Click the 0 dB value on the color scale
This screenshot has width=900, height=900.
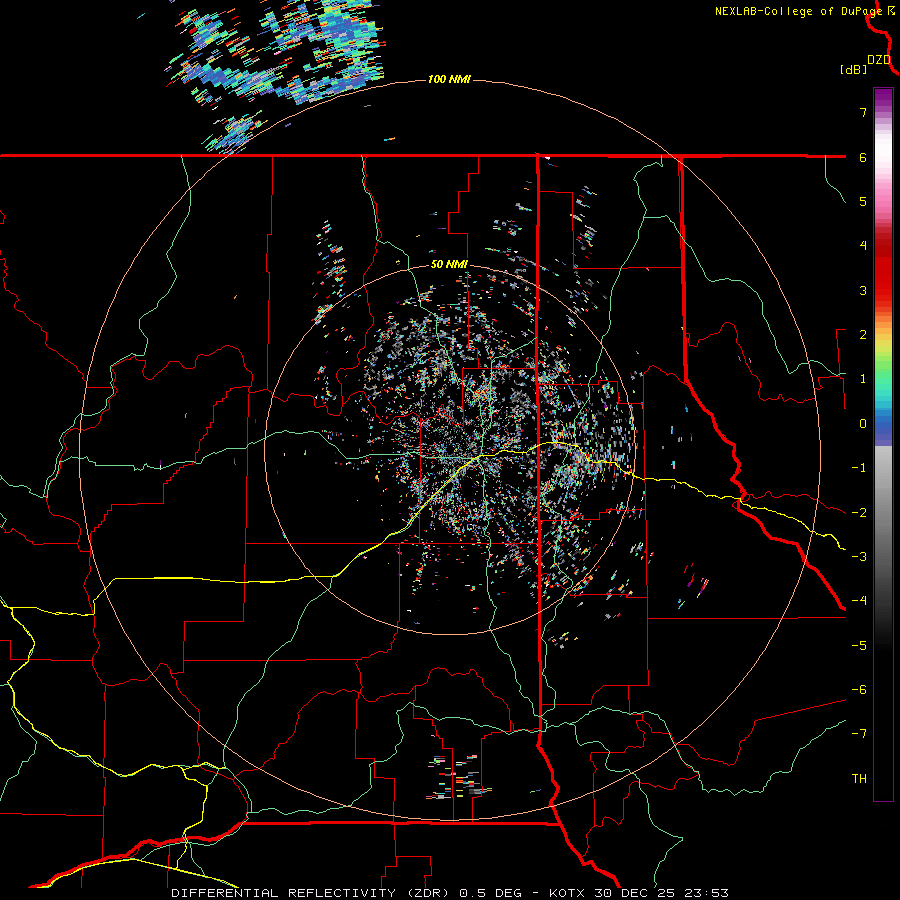pyautogui.click(x=863, y=424)
